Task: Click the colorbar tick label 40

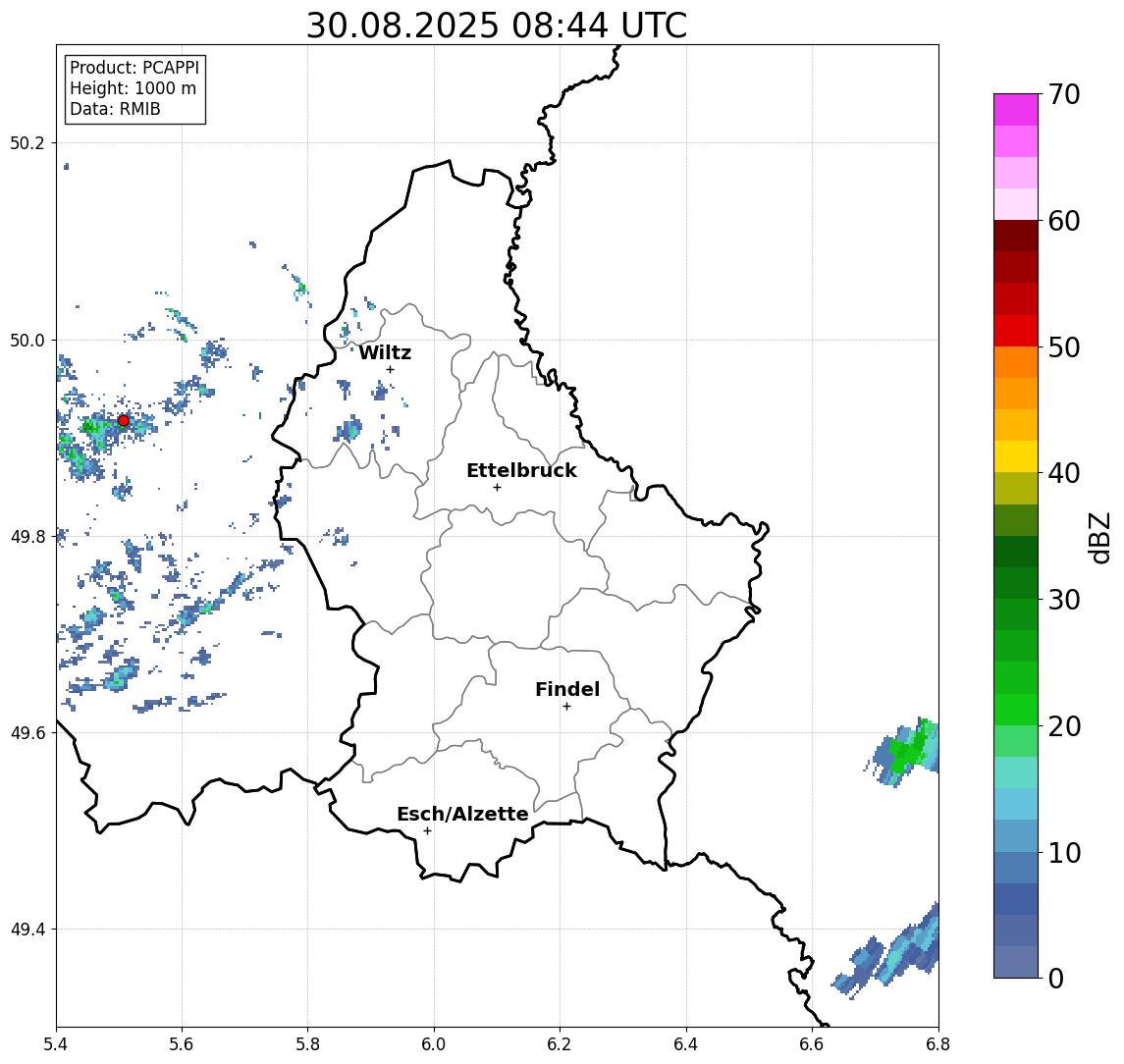Action: [1064, 472]
